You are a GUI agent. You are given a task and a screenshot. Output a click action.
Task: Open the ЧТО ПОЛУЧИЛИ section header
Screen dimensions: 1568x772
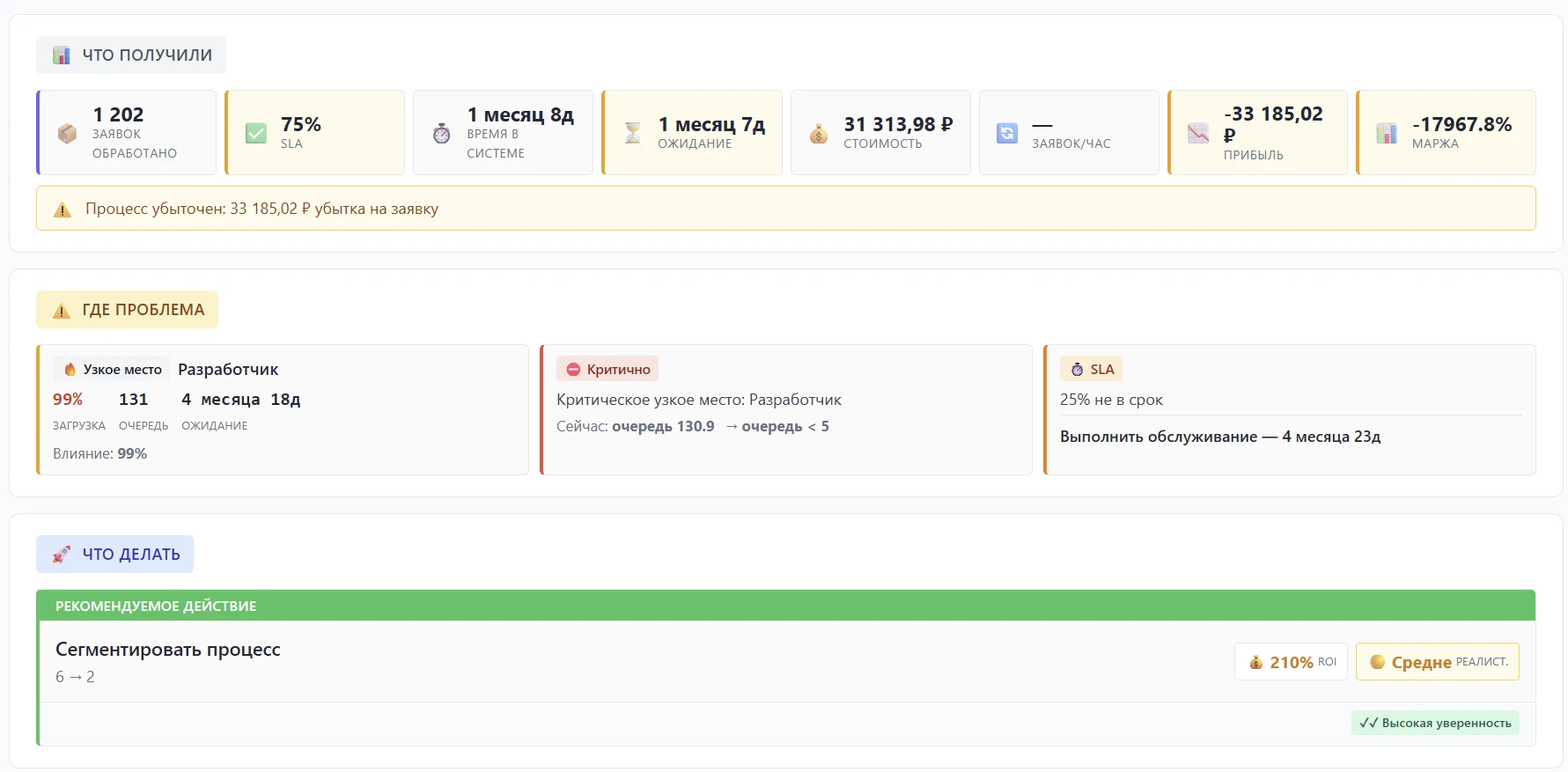[x=131, y=55]
